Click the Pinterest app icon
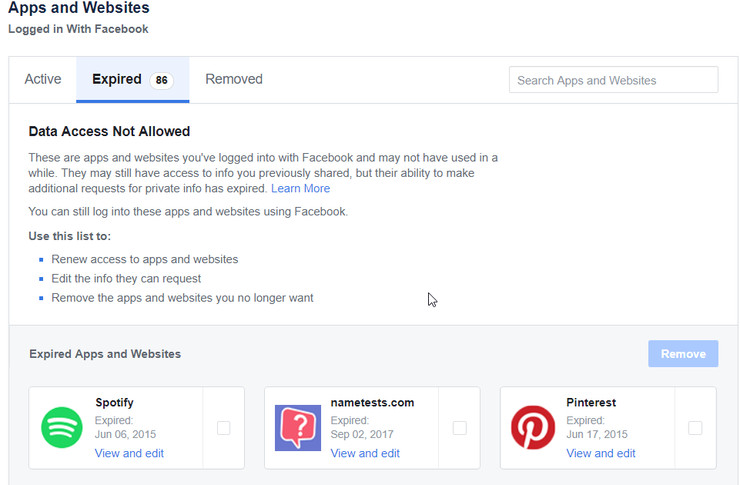Screen dimensions: 740x485 point(533,427)
